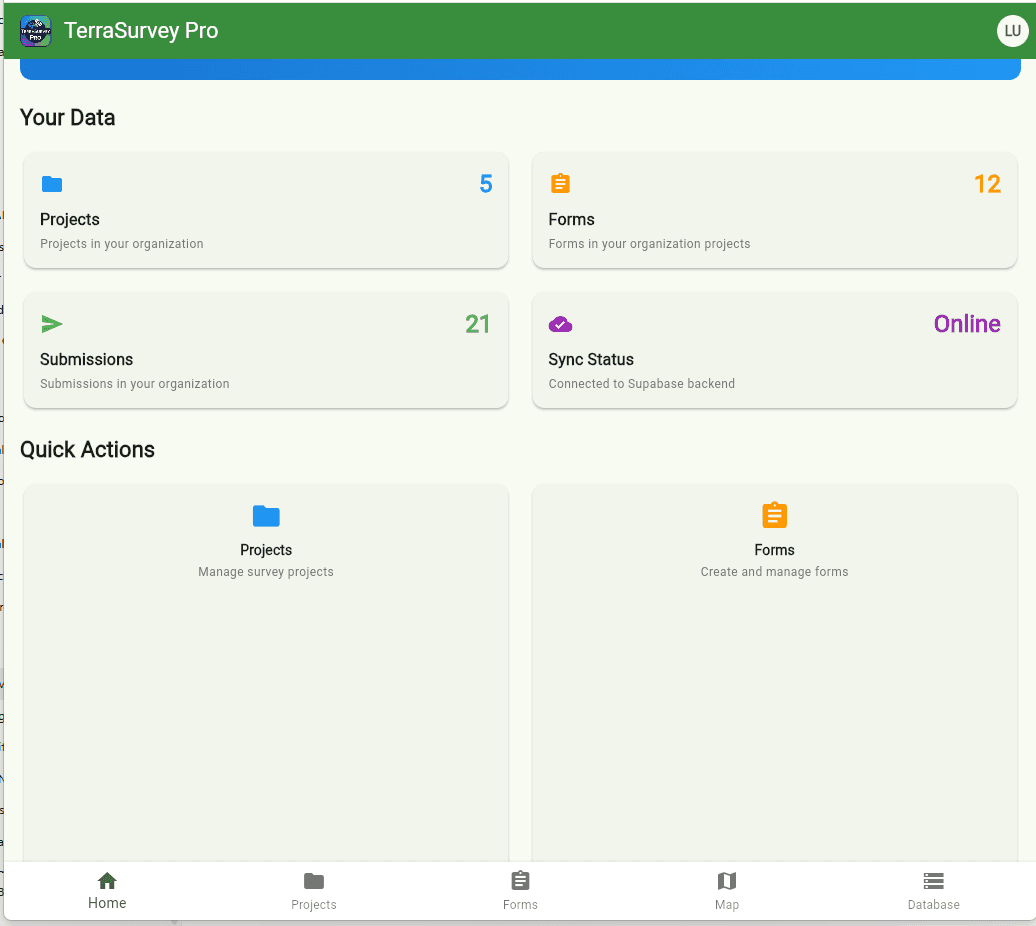Click the purple cloud sync icon on Sync Status
Image resolution: width=1036 pixels, height=926 pixels.
coord(560,324)
